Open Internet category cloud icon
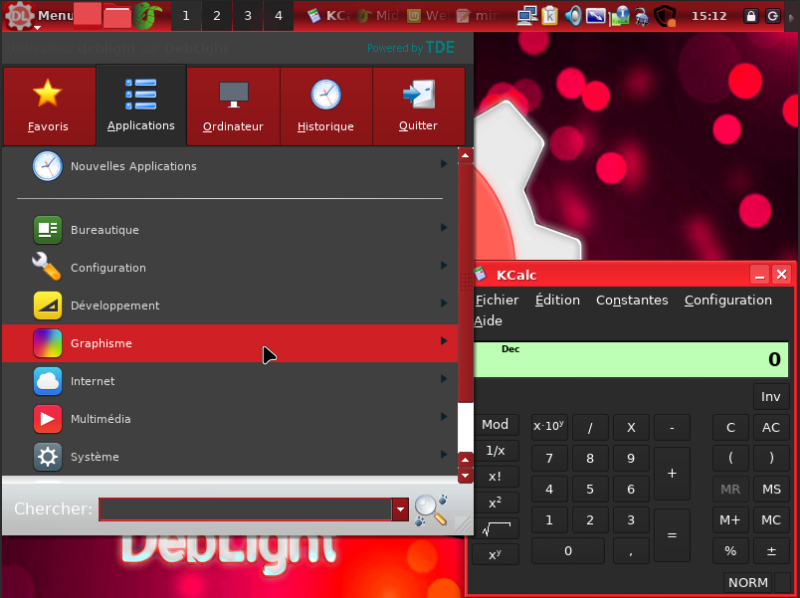The width and height of the screenshot is (800, 598). tap(48, 381)
